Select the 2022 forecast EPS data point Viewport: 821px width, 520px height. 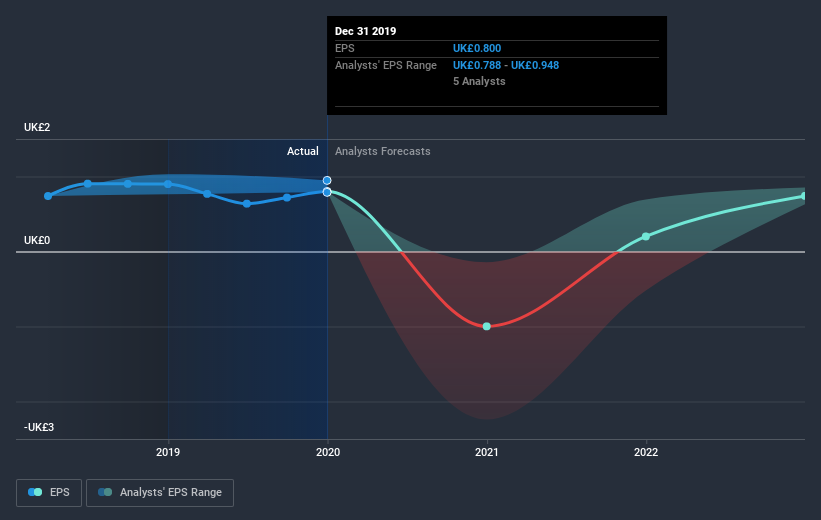pyautogui.click(x=646, y=237)
